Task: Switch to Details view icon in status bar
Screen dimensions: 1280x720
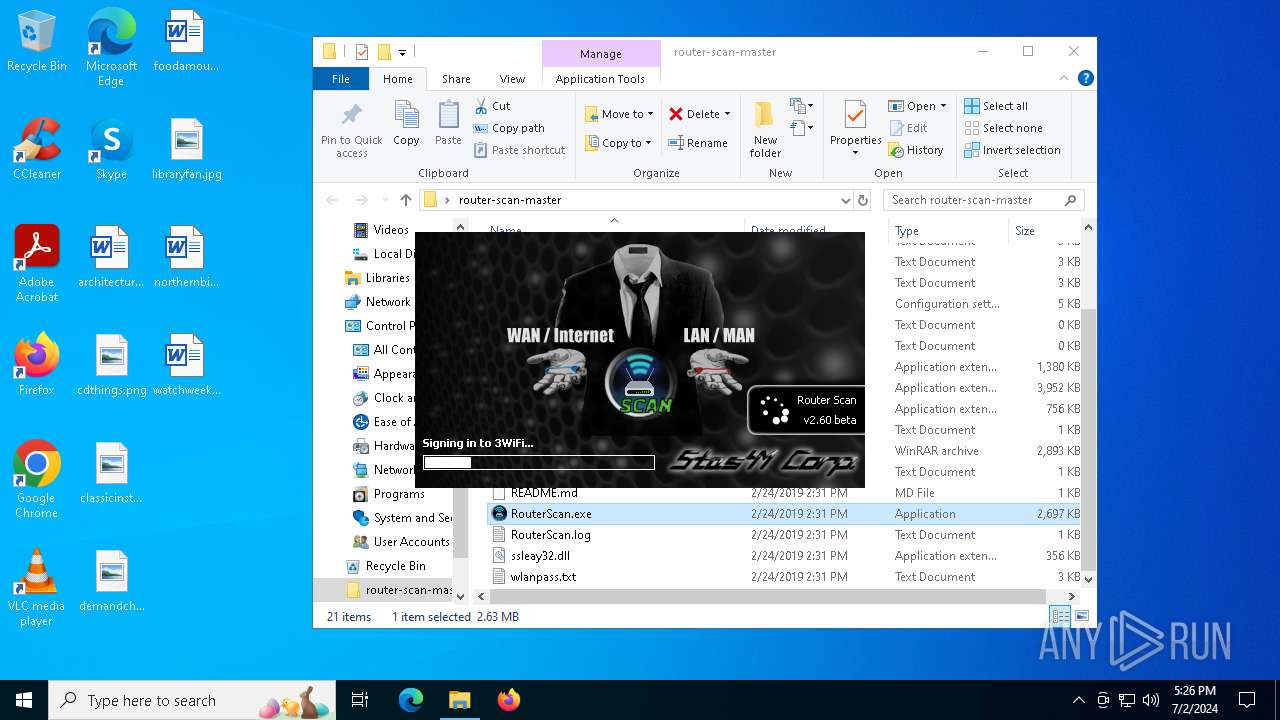Action: [1059, 617]
